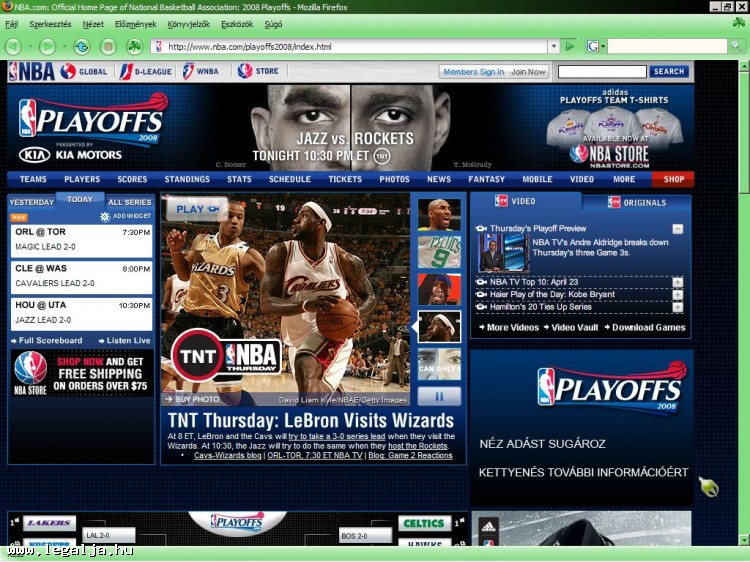Click the NBA site Search button

[x=668, y=72]
